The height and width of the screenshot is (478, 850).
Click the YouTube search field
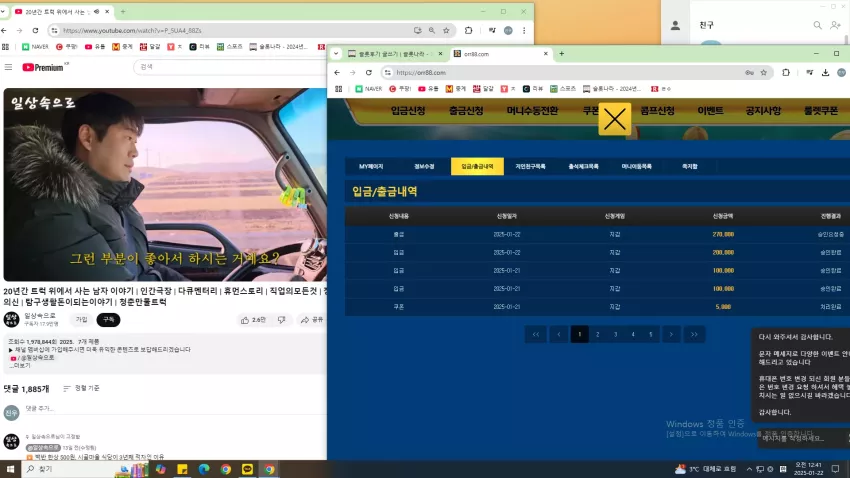[230, 67]
